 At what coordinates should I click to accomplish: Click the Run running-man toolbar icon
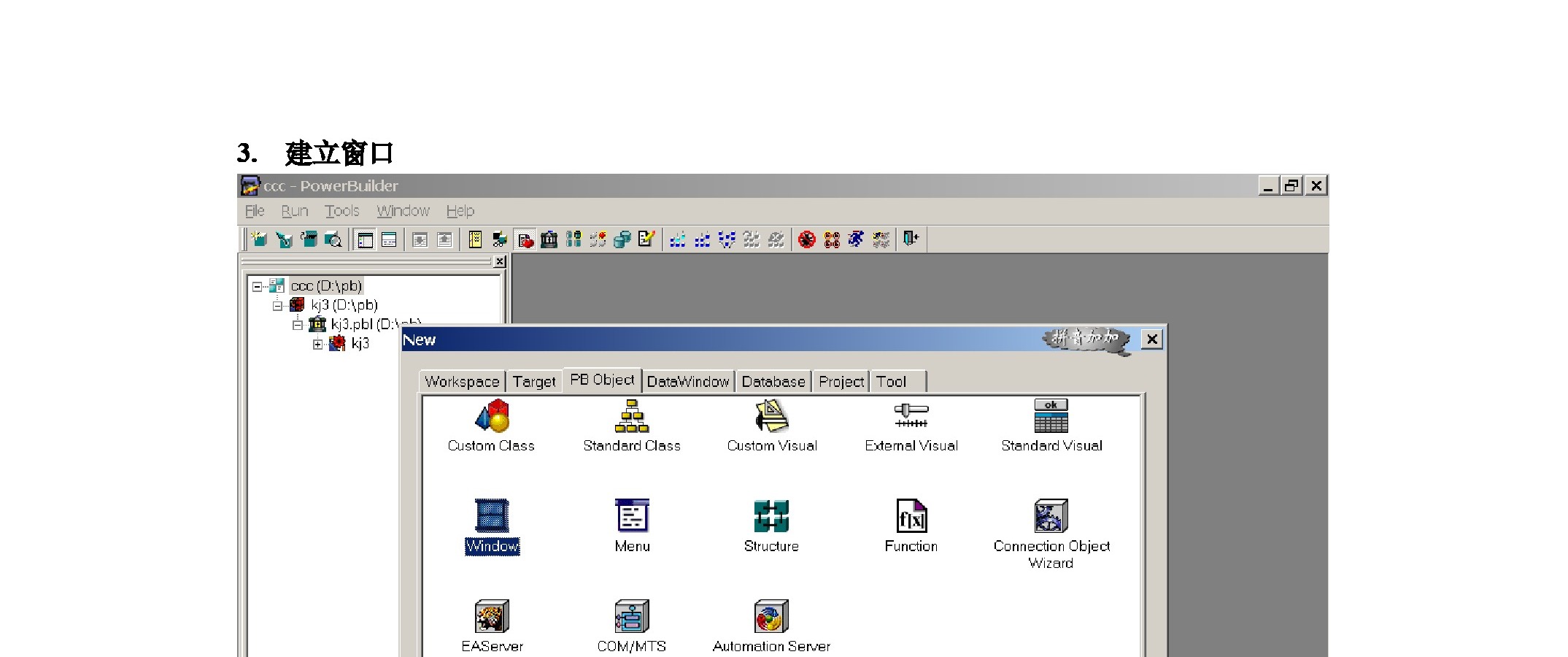point(856,239)
